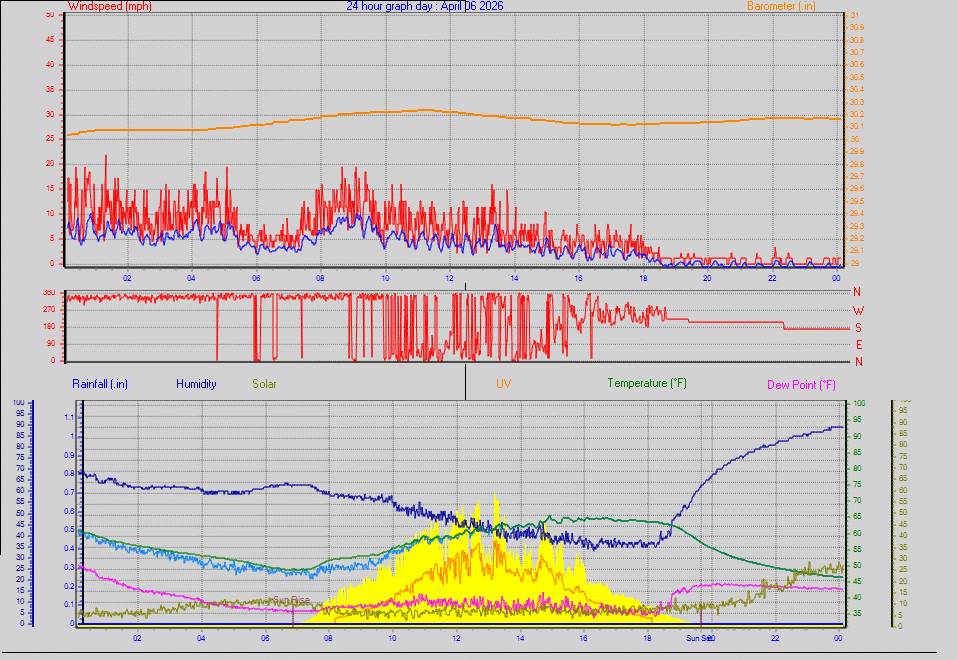Click the Sunrise marker label
The width and height of the screenshot is (957, 660).
(x=290, y=601)
